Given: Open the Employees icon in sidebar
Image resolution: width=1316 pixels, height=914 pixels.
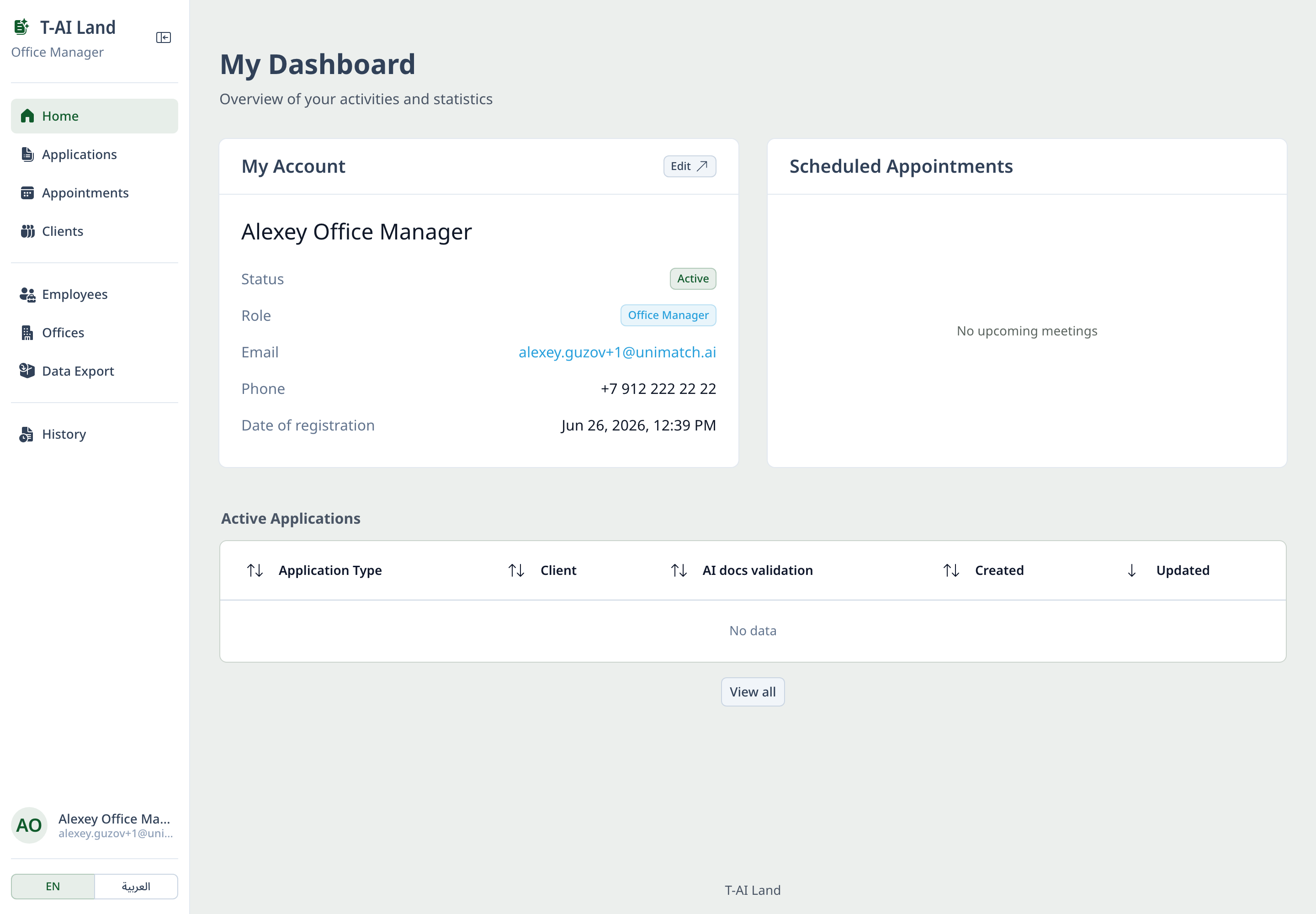Looking at the screenshot, I should coord(27,294).
